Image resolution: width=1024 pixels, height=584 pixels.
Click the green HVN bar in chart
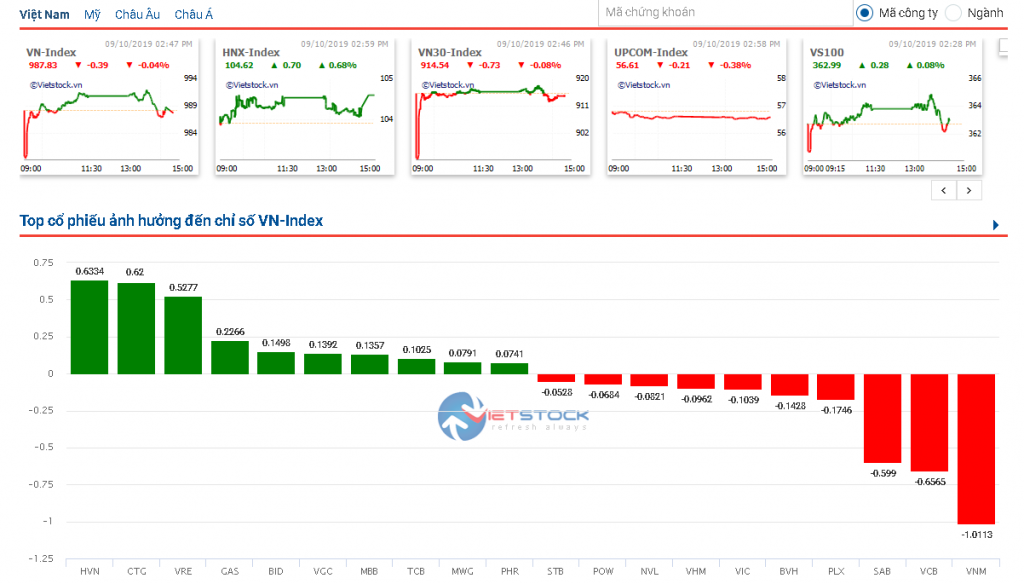coord(89,327)
